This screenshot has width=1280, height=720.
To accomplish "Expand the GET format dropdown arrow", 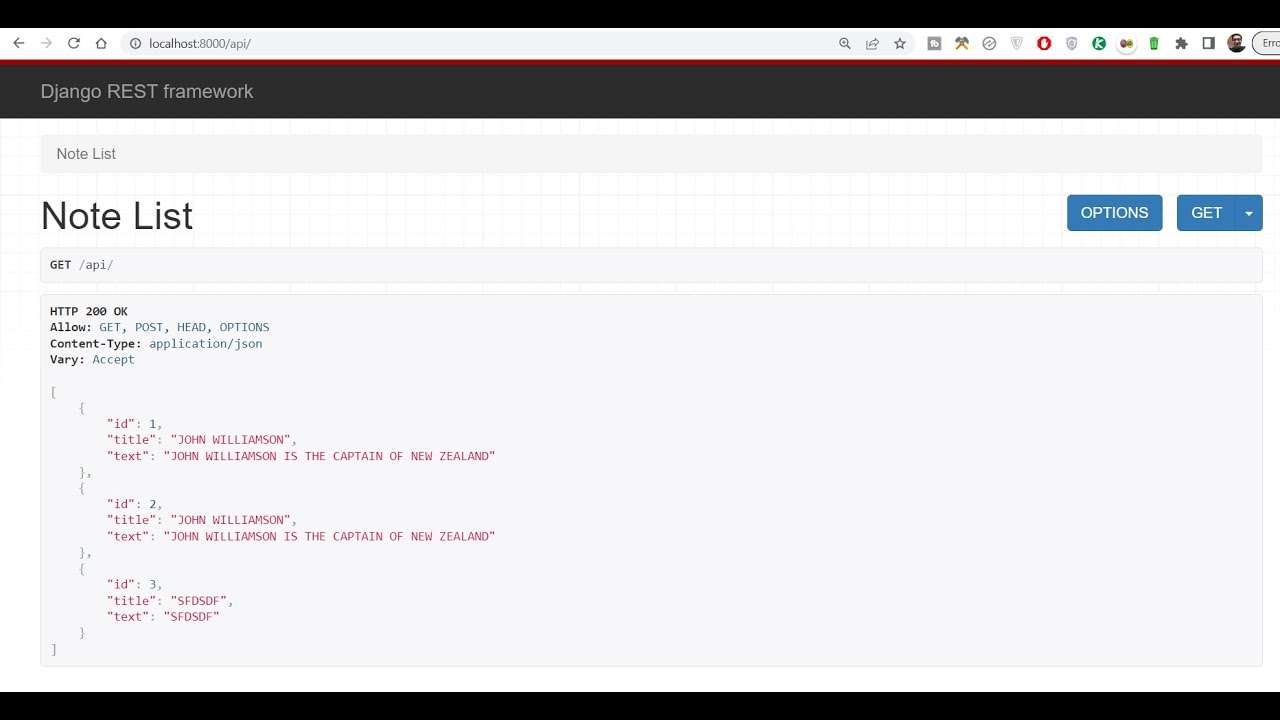I will [1249, 213].
